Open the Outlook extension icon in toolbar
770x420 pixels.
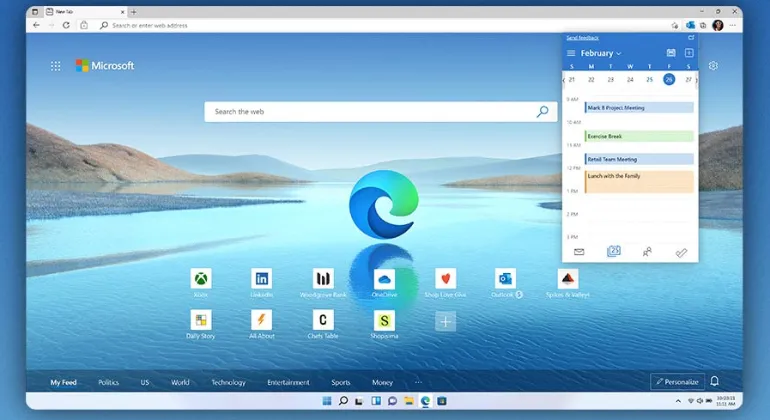690,25
